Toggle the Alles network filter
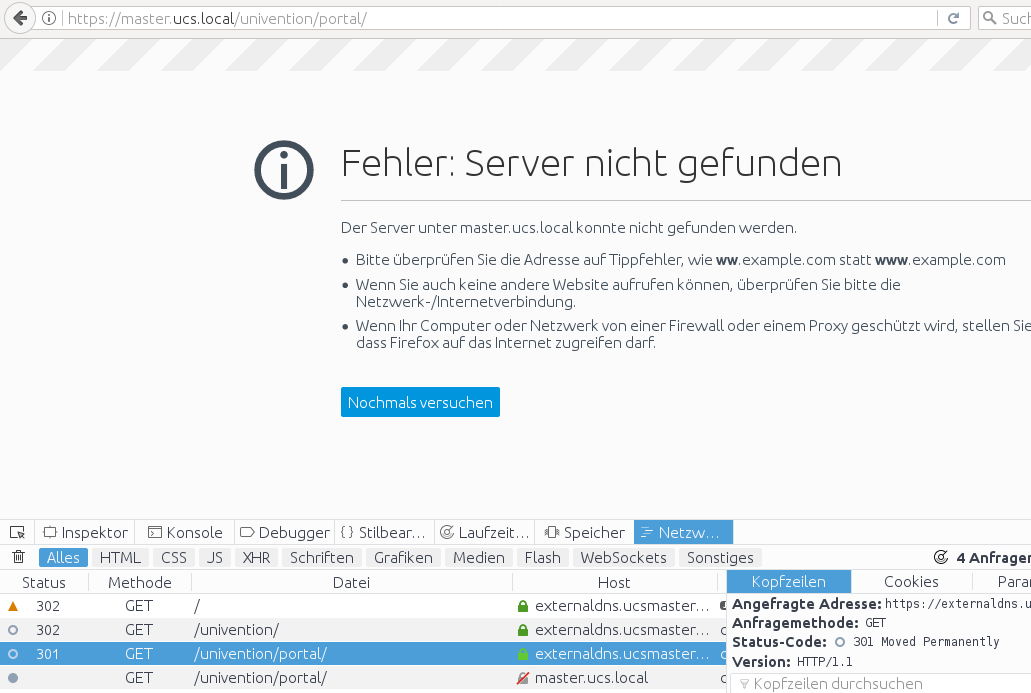The width and height of the screenshot is (1031, 693). pos(63,557)
